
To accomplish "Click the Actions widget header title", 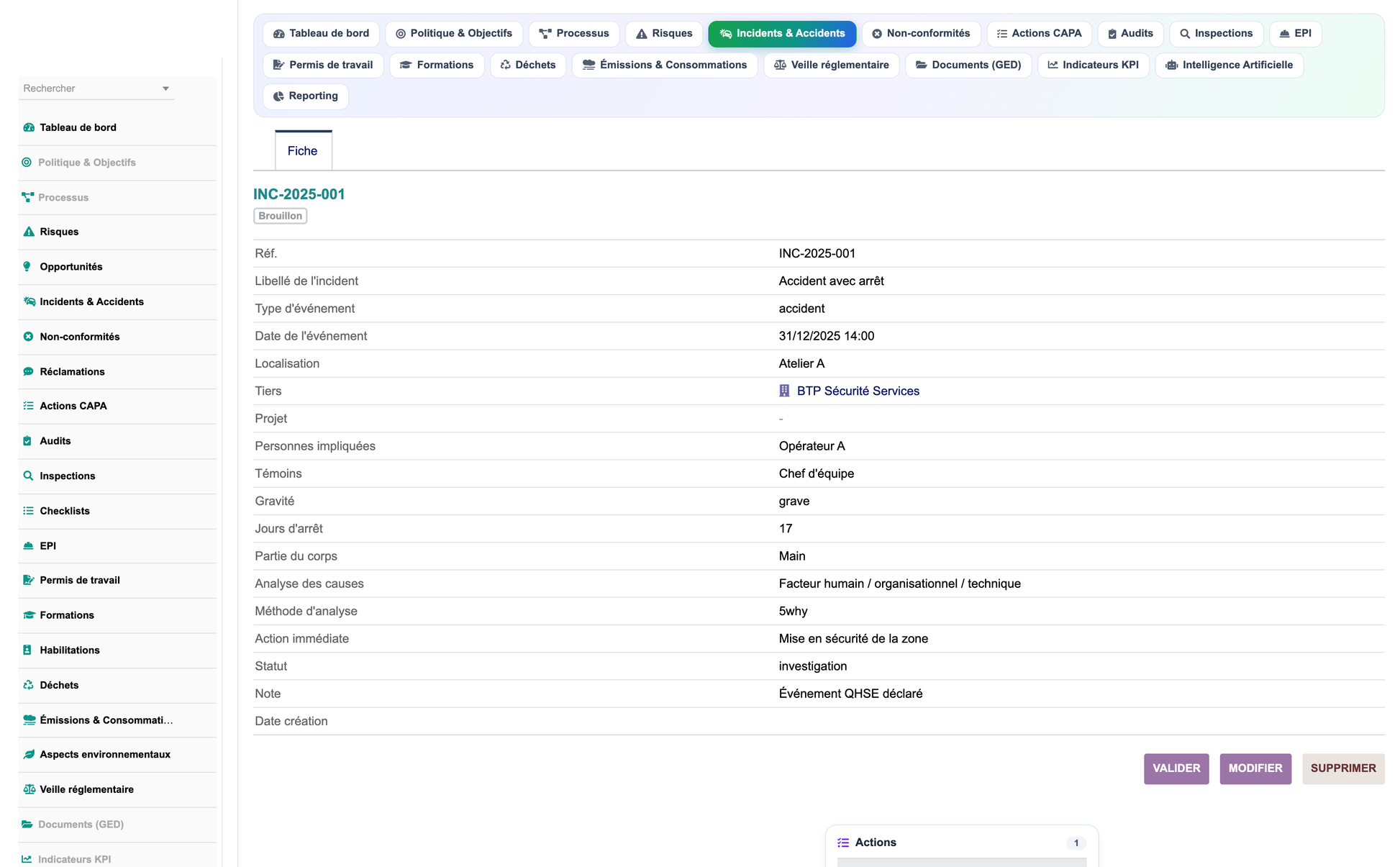I will click(x=876, y=843).
